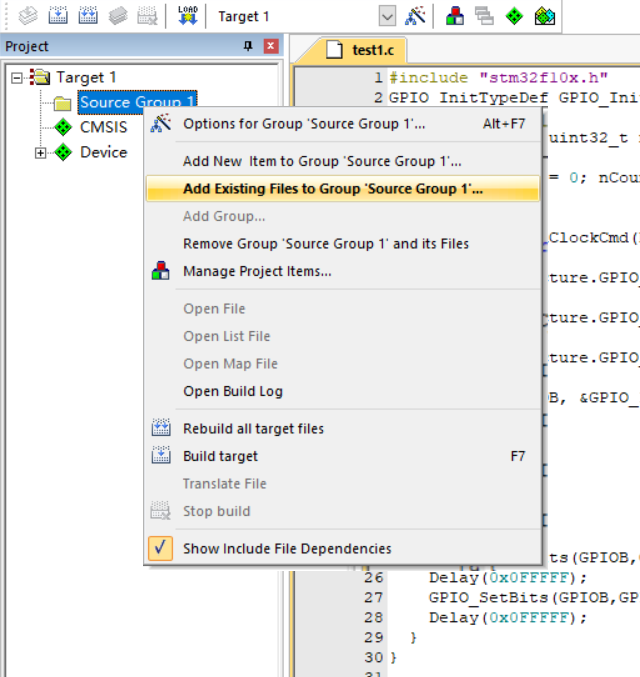The image size is (640, 677).
Task: Choose Add Existing Files to Group
Action: click(x=343, y=189)
